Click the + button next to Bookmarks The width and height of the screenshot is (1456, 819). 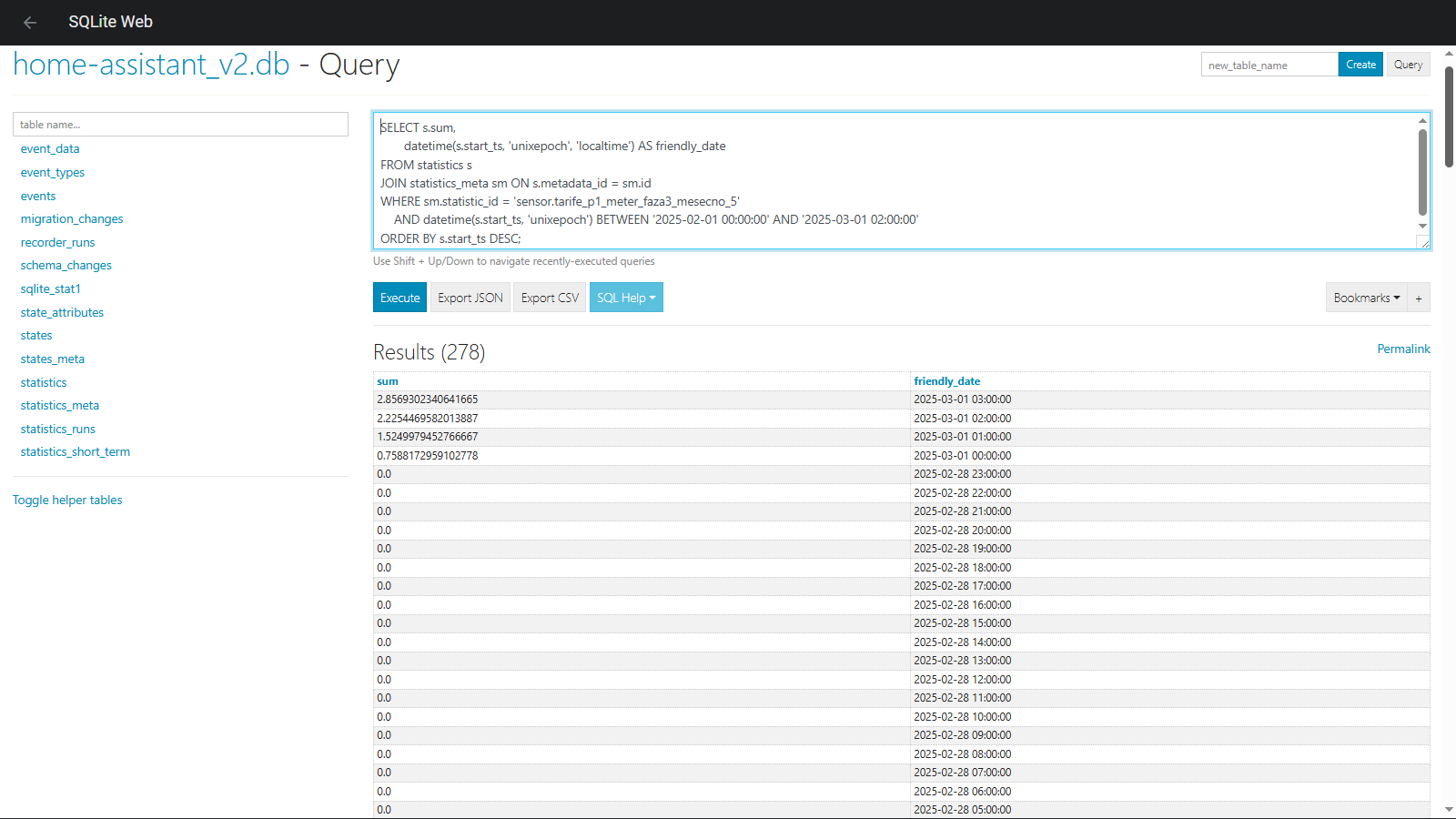(x=1418, y=297)
